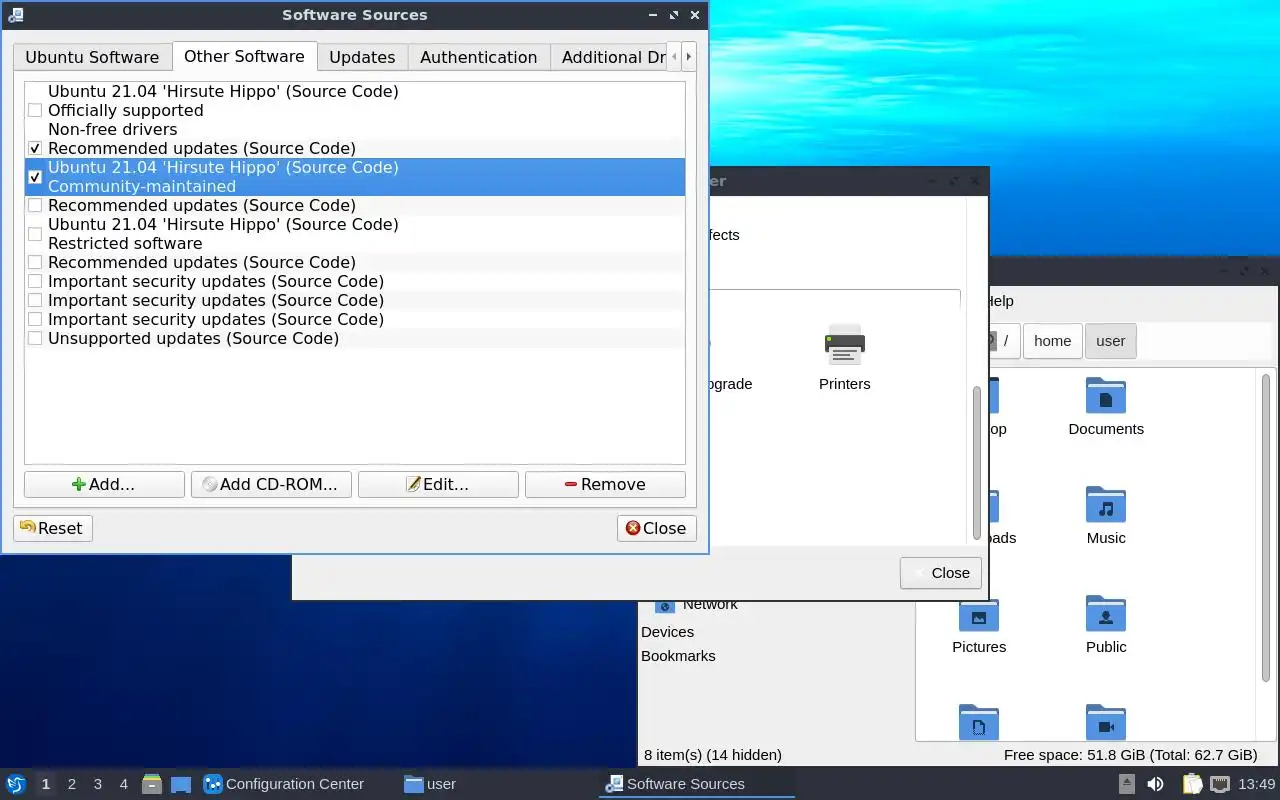Enable the Unsupported updates (Source Code) checkbox
The image size is (1280, 800).
pyautogui.click(x=35, y=338)
